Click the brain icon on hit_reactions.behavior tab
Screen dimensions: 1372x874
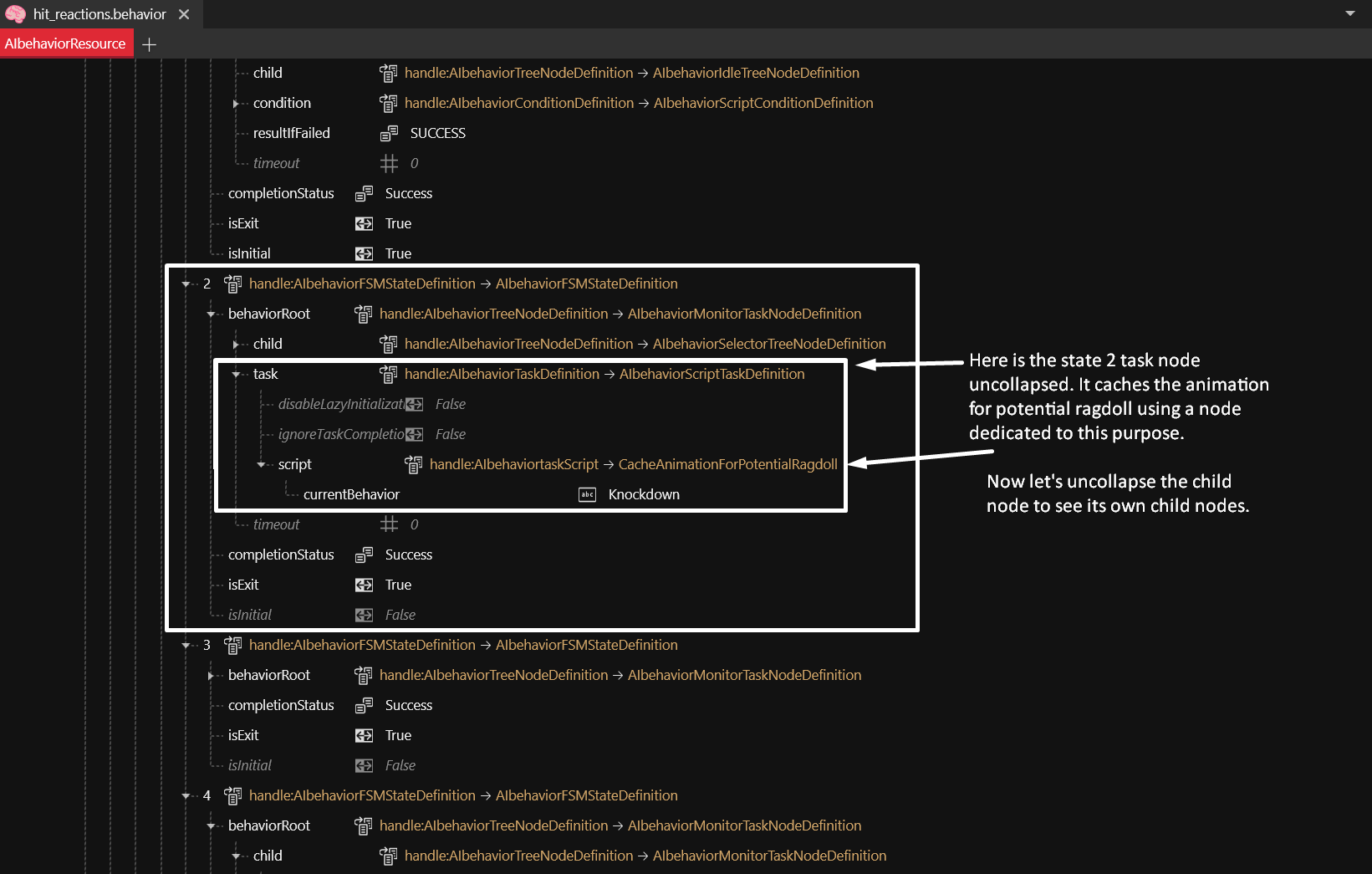click(15, 14)
